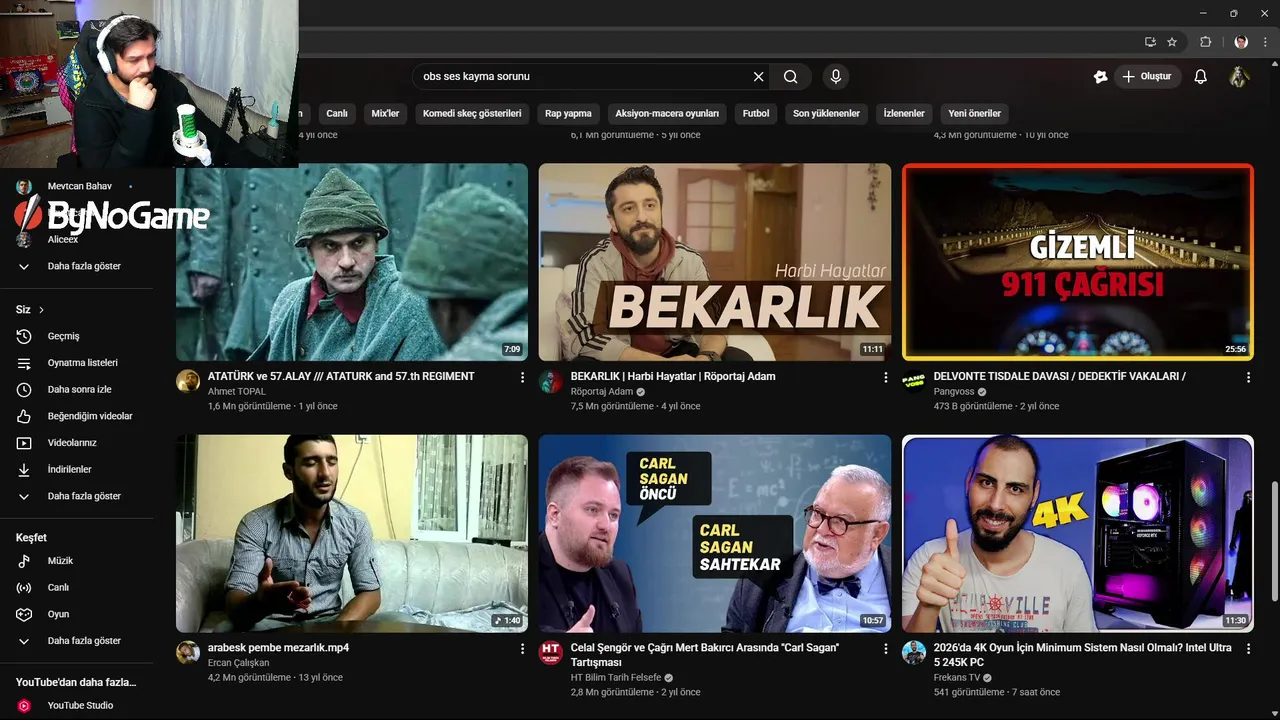Bookmark page with the star icon
1280x720 pixels.
pos(1172,42)
